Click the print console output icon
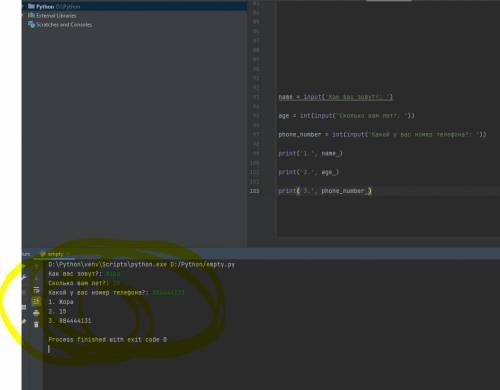Viewport: 500px width, 390px height. (36, 313)
